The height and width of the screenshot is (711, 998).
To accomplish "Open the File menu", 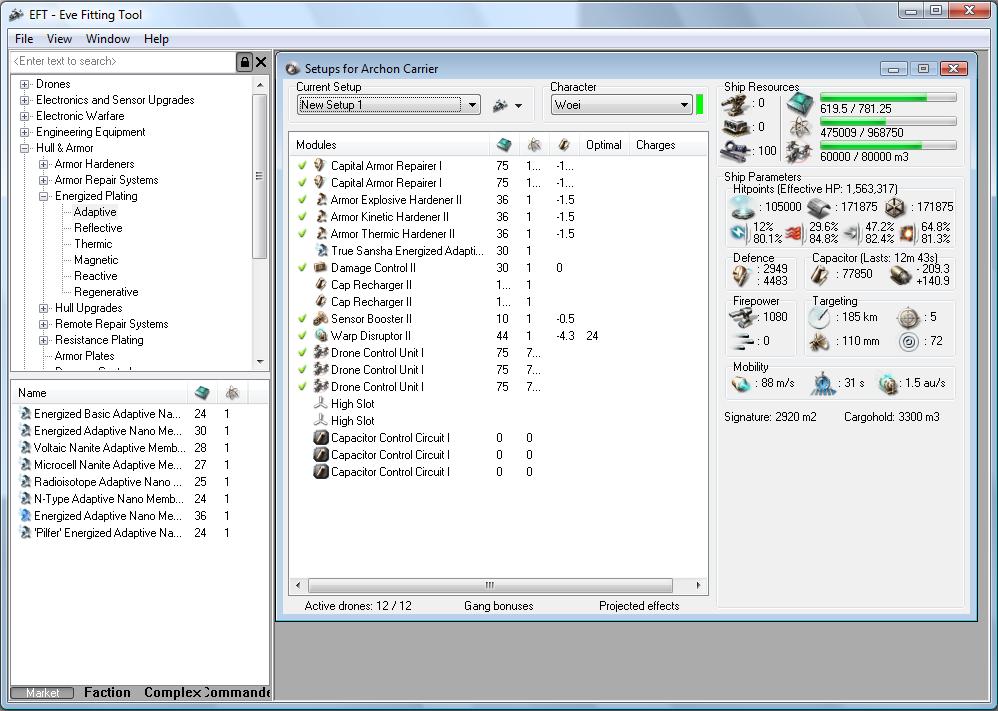I will coord(24,39).
